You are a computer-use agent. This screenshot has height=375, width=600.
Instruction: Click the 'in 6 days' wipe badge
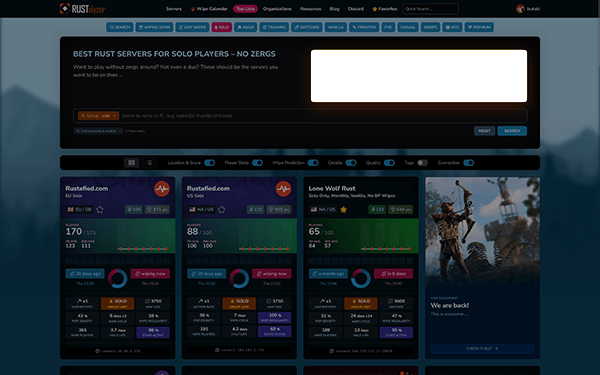393,274
